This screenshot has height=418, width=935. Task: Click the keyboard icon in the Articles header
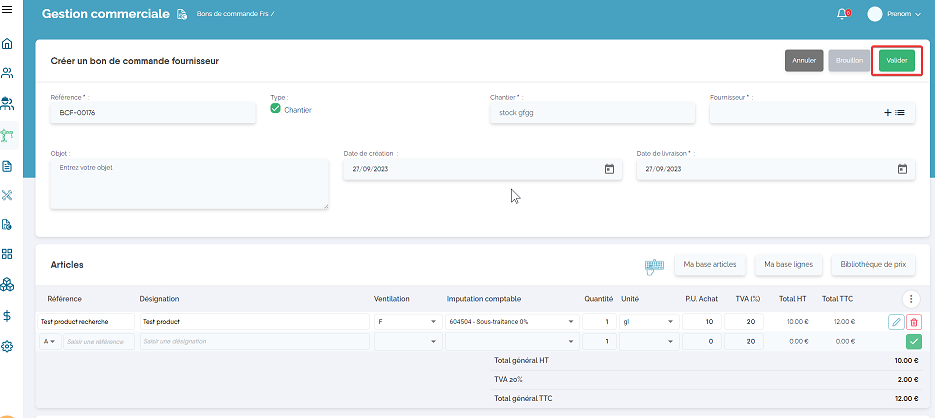click(x=654, y=265)
